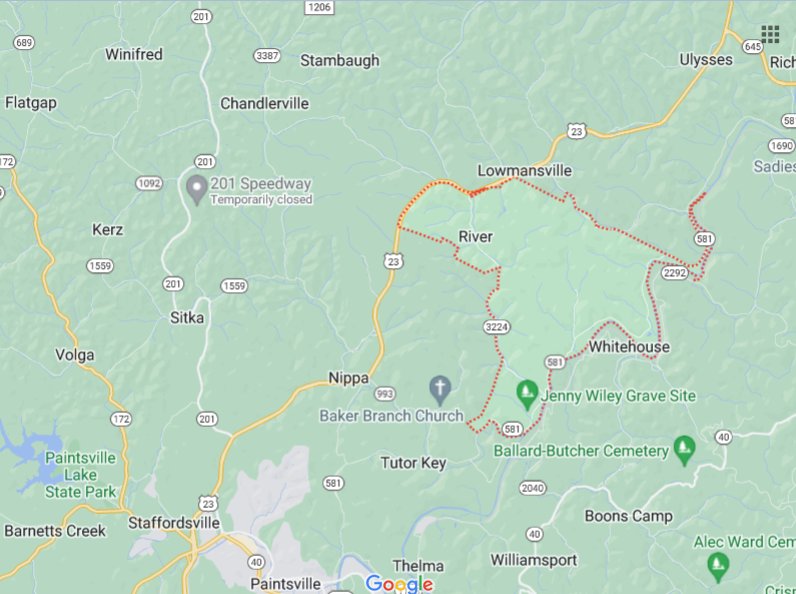Select the Lowmansville town label

coord(524,171)
